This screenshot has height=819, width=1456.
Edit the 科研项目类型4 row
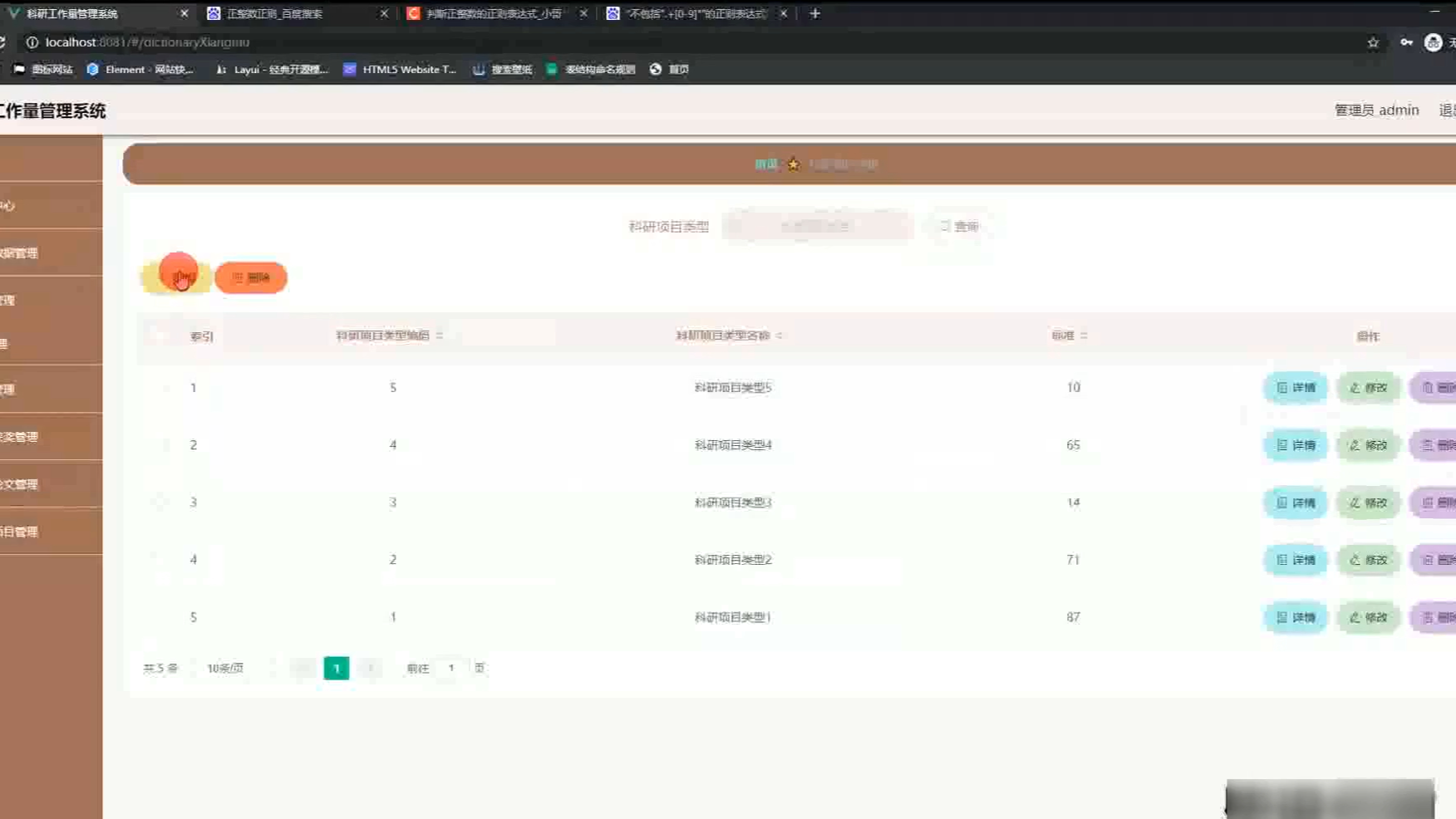pos(1369,445)
